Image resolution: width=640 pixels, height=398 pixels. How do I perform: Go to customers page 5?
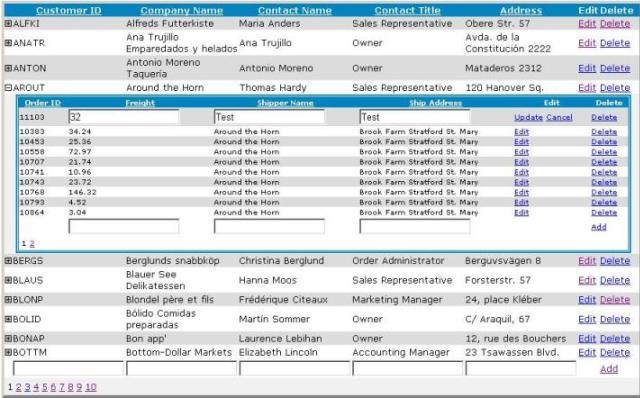[44, 387]
